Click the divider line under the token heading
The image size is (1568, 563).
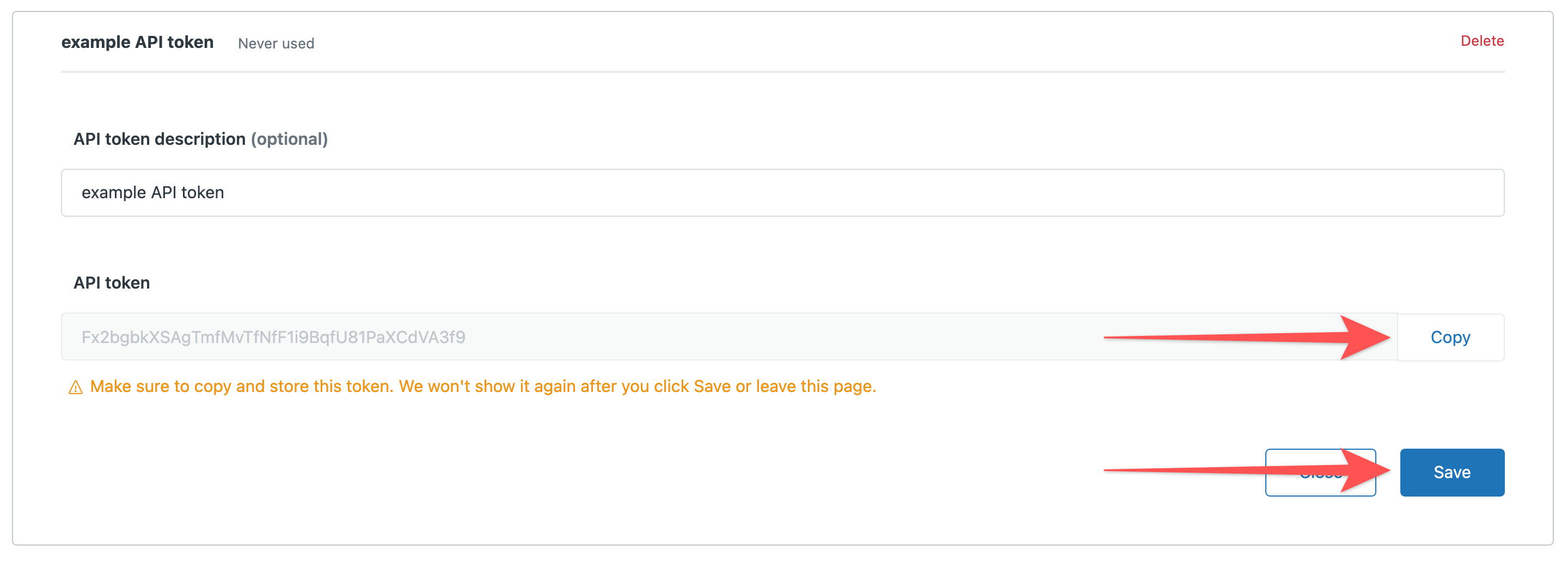pos(782,72)
